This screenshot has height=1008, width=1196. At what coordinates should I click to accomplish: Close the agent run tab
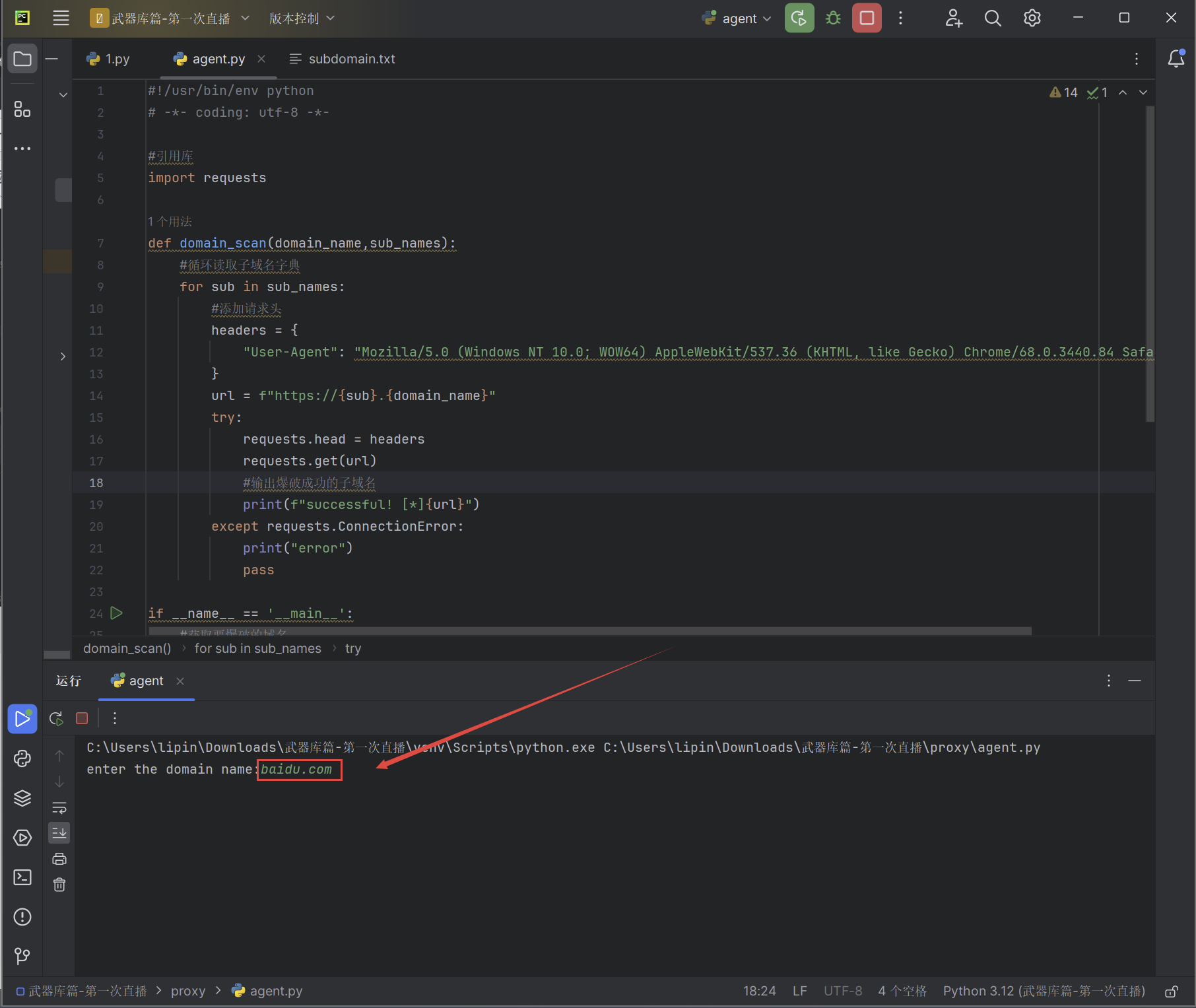click(180, 681)
